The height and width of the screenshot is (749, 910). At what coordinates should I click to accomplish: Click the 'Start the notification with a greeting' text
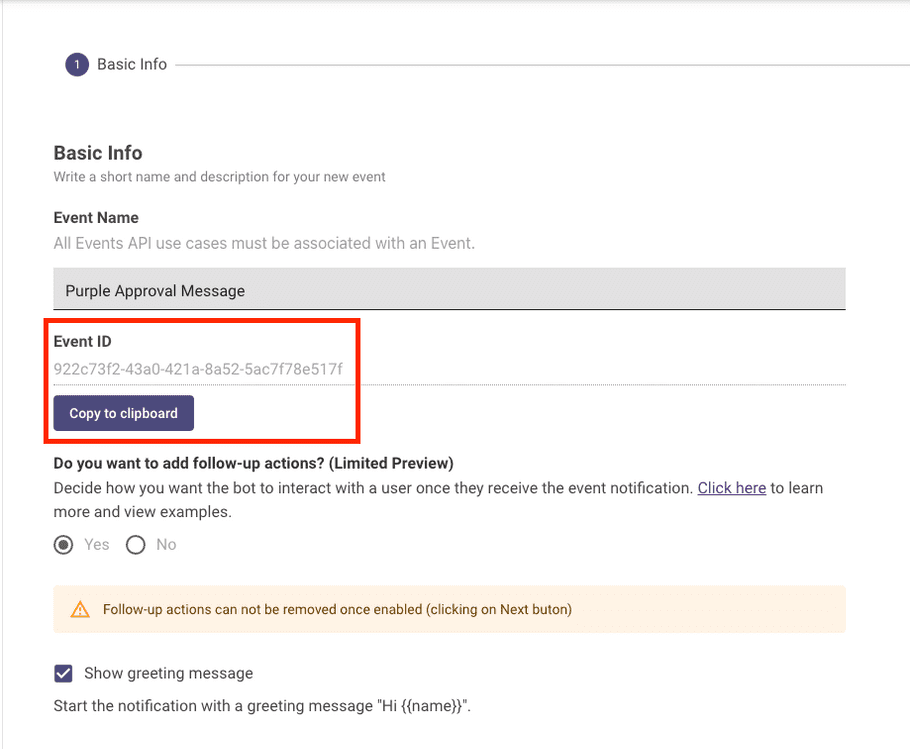(262, 706)
